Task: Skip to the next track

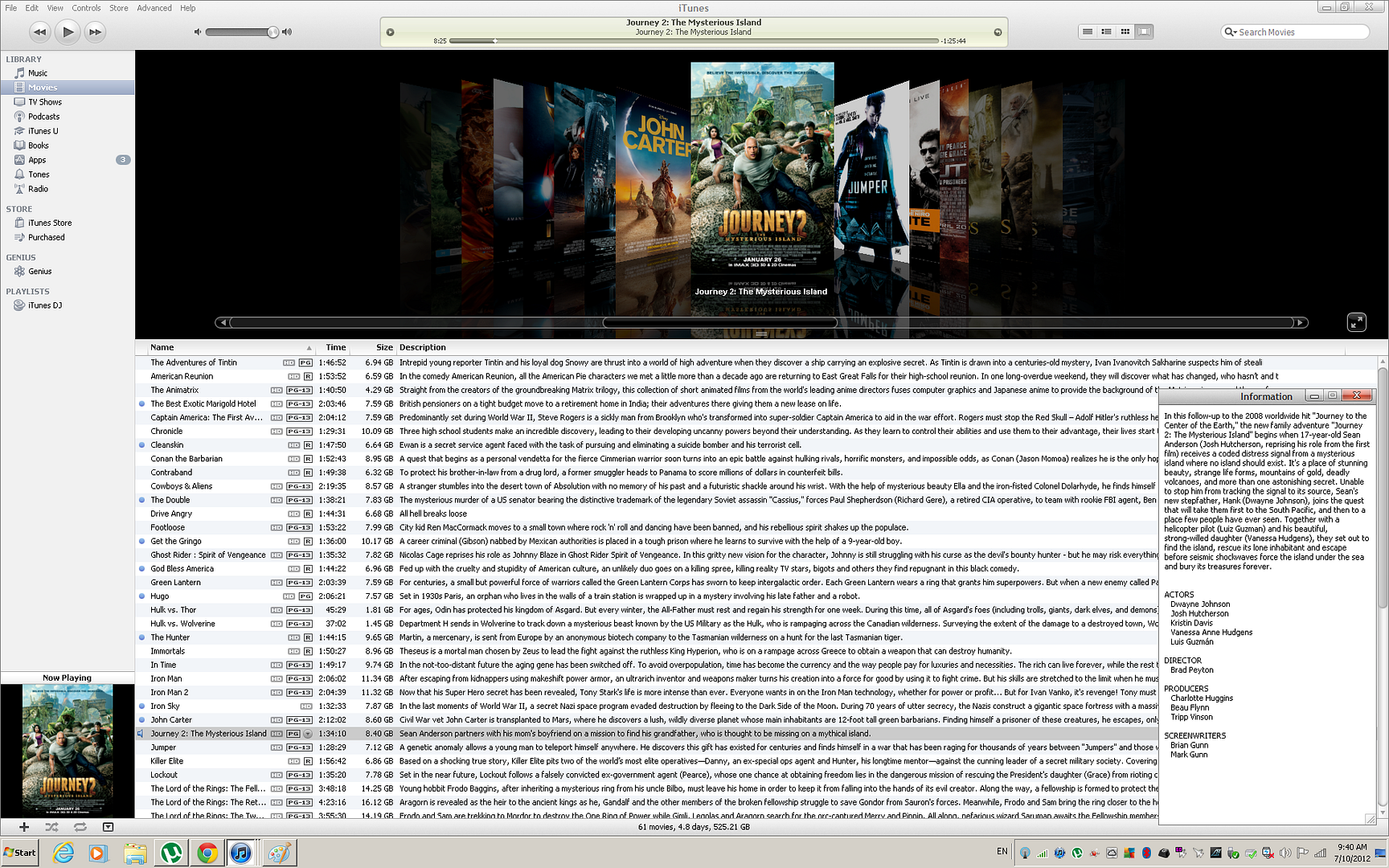Action: tap(95, 32)
